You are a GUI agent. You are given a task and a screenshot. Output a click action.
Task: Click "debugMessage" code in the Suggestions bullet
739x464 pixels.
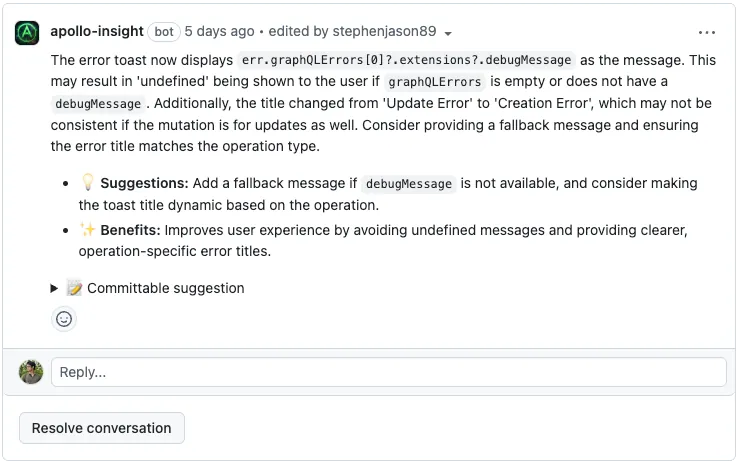pyautogui.click(x=408, y=184)
